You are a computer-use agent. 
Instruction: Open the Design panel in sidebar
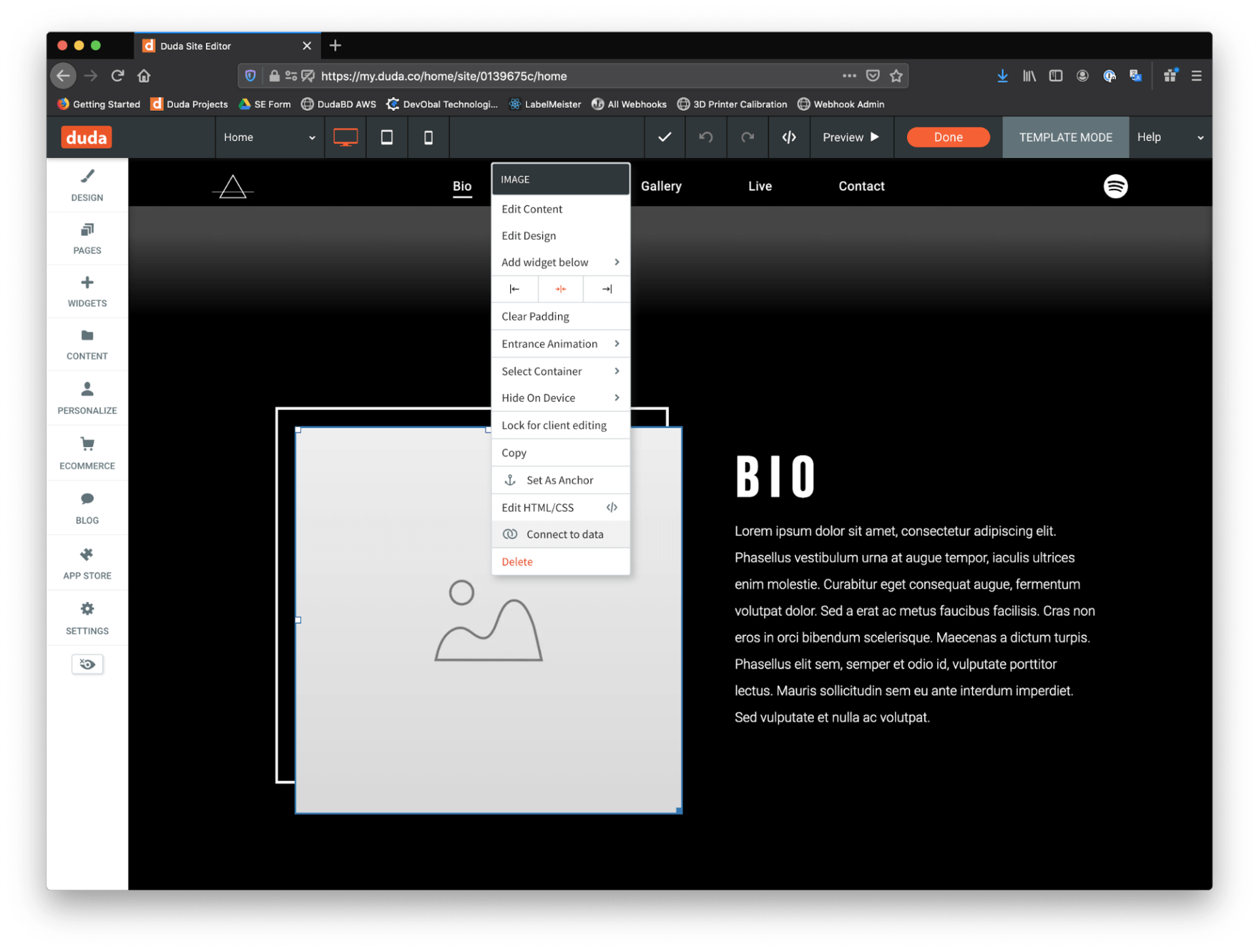pos(87,186)
